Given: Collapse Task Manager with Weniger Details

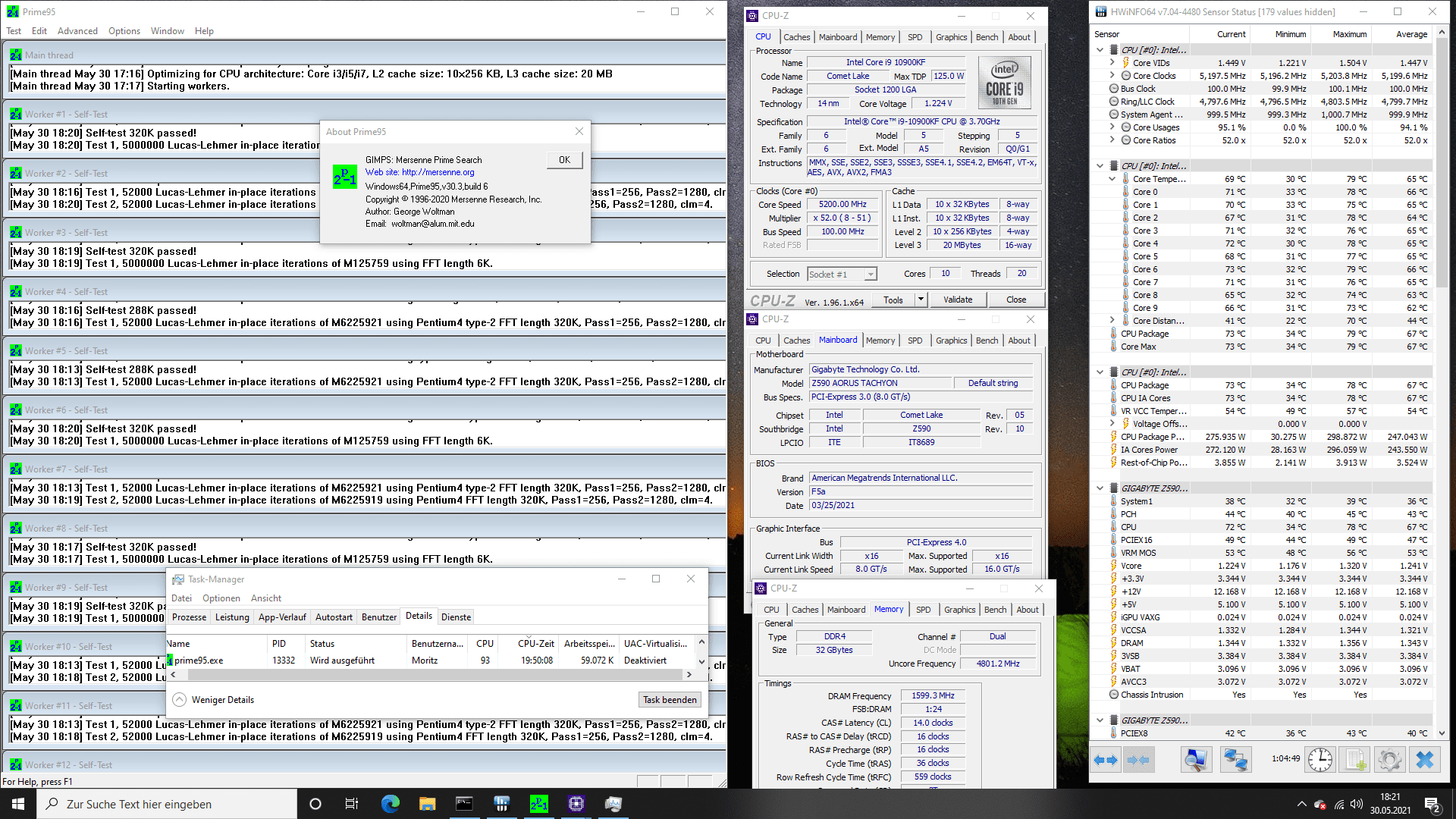Looking at the screenshot, I should 213,700.
